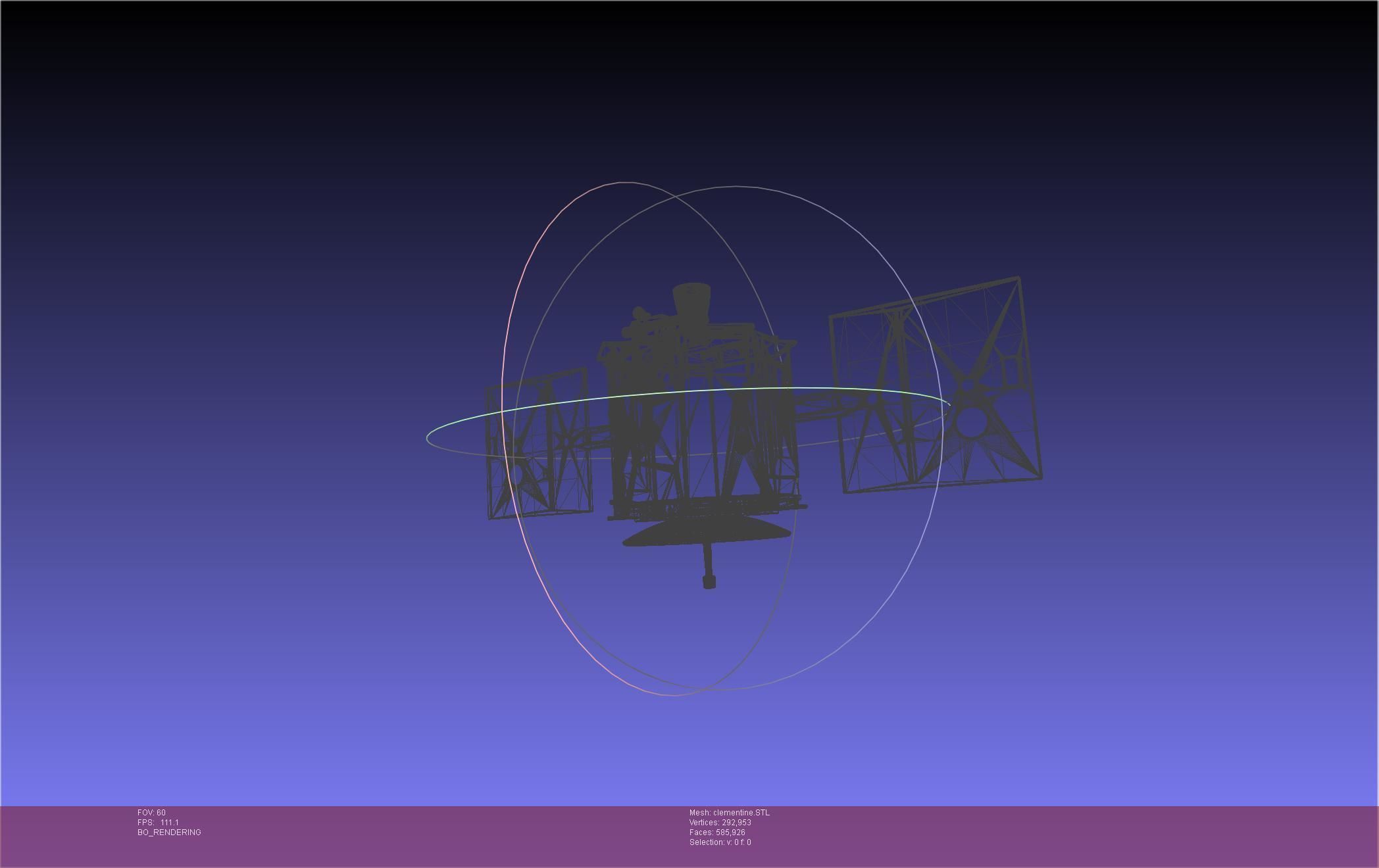Click the 'FOV: 60' status text
This screenshot has height=868, width=1379.
point(151,813)
